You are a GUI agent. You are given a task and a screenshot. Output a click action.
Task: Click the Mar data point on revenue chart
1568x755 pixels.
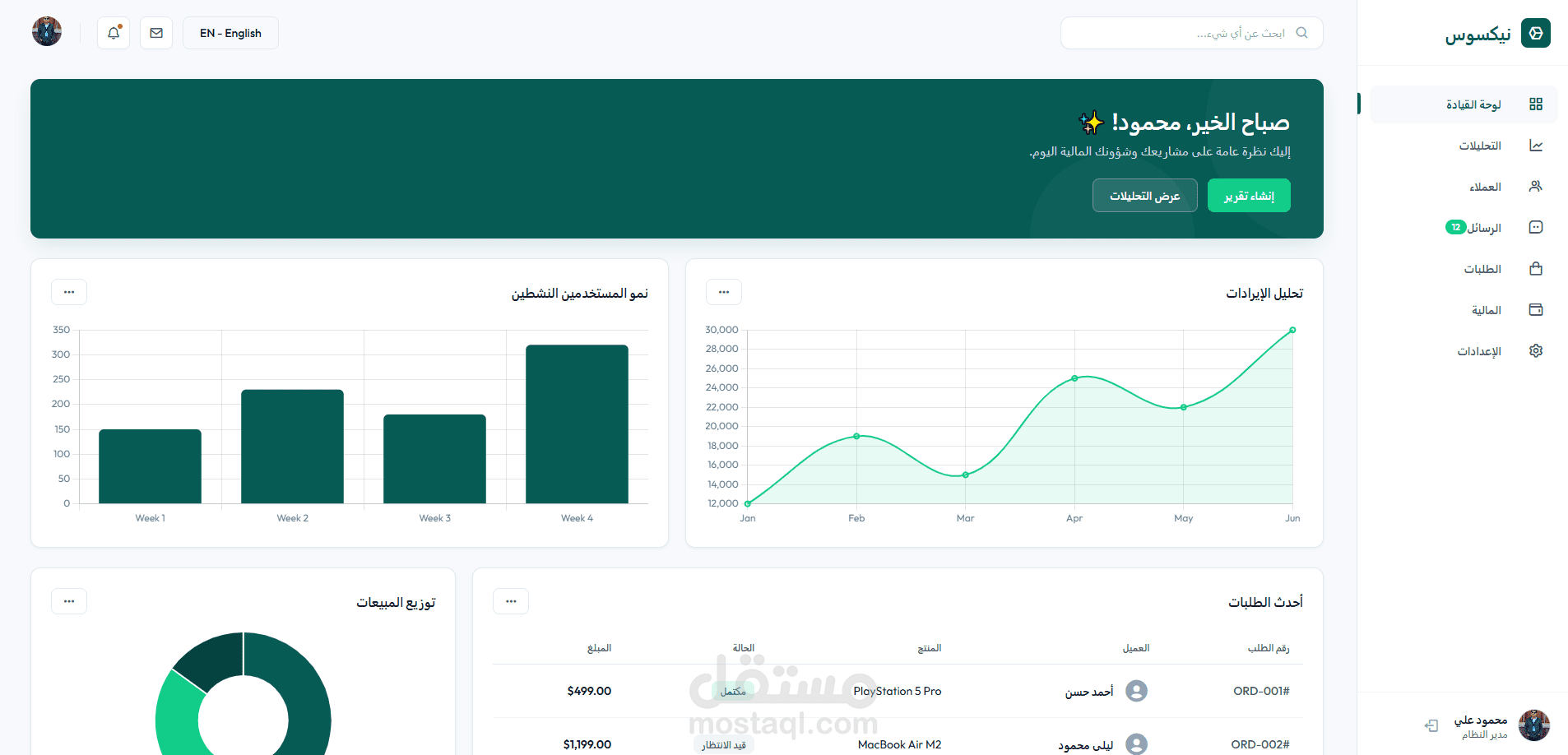[x=966, y=475]
